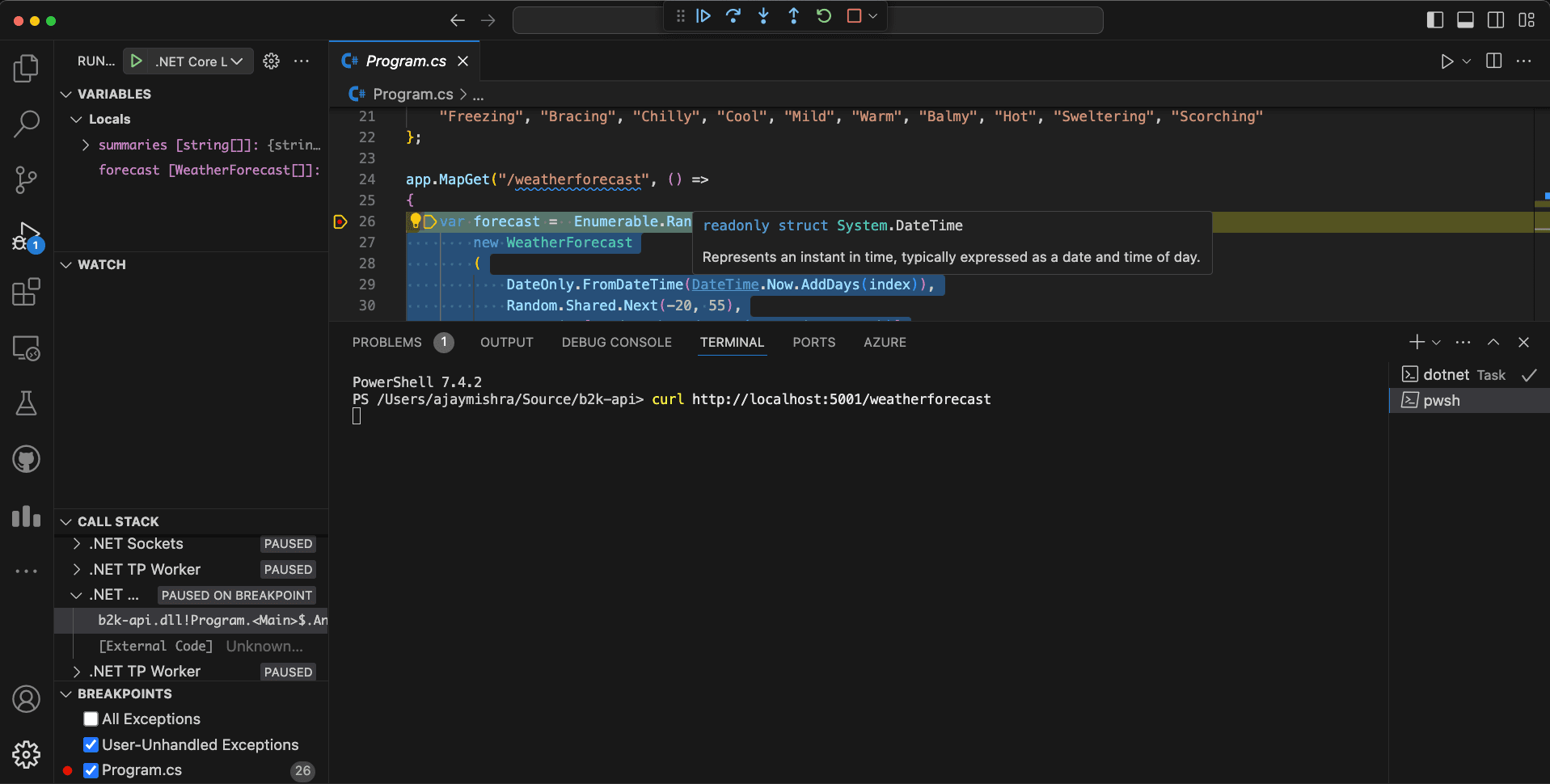Switch to the DEBUG CONSOLE tab
The image size is (1550, 784).
coord(617,343)
